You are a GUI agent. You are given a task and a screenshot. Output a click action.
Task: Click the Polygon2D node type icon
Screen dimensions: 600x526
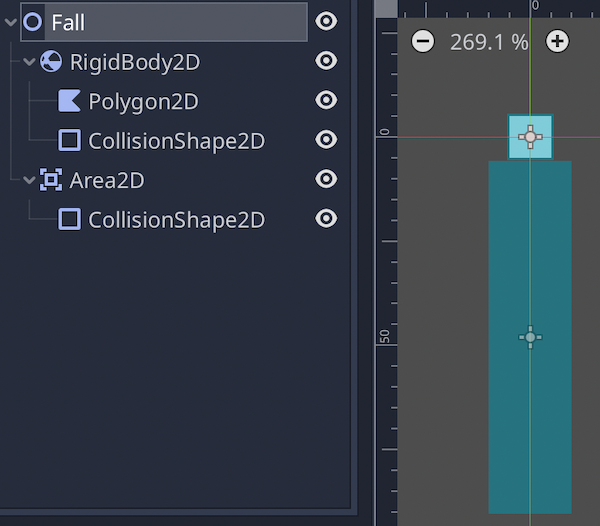point(69,101)
